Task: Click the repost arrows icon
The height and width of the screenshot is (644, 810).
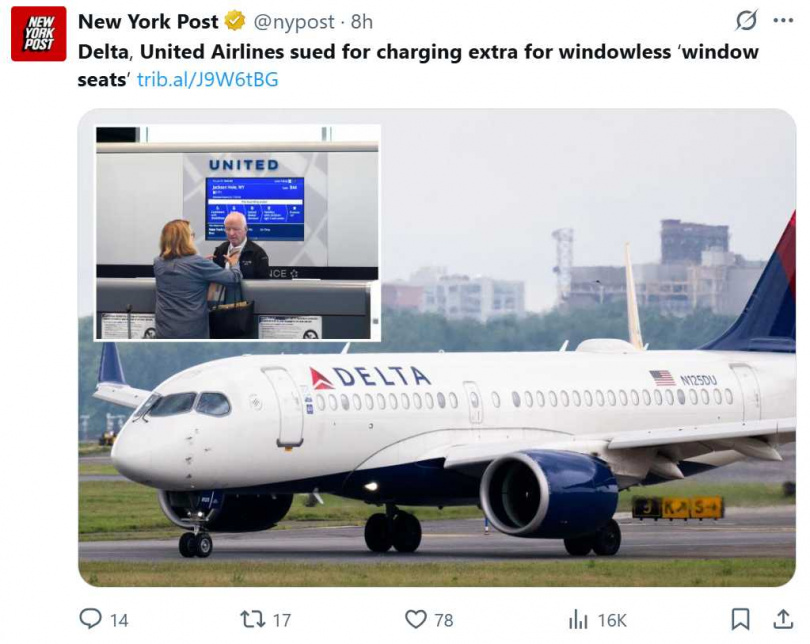Action: 253,619
